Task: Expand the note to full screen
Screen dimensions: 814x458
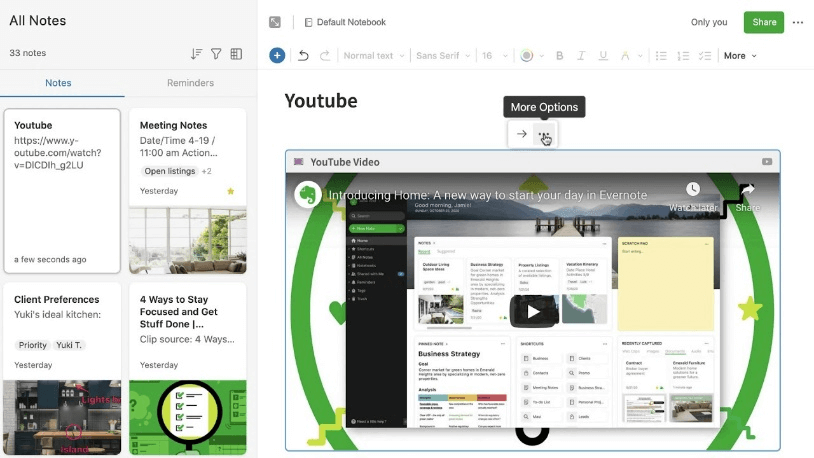Action: (275, 22)
